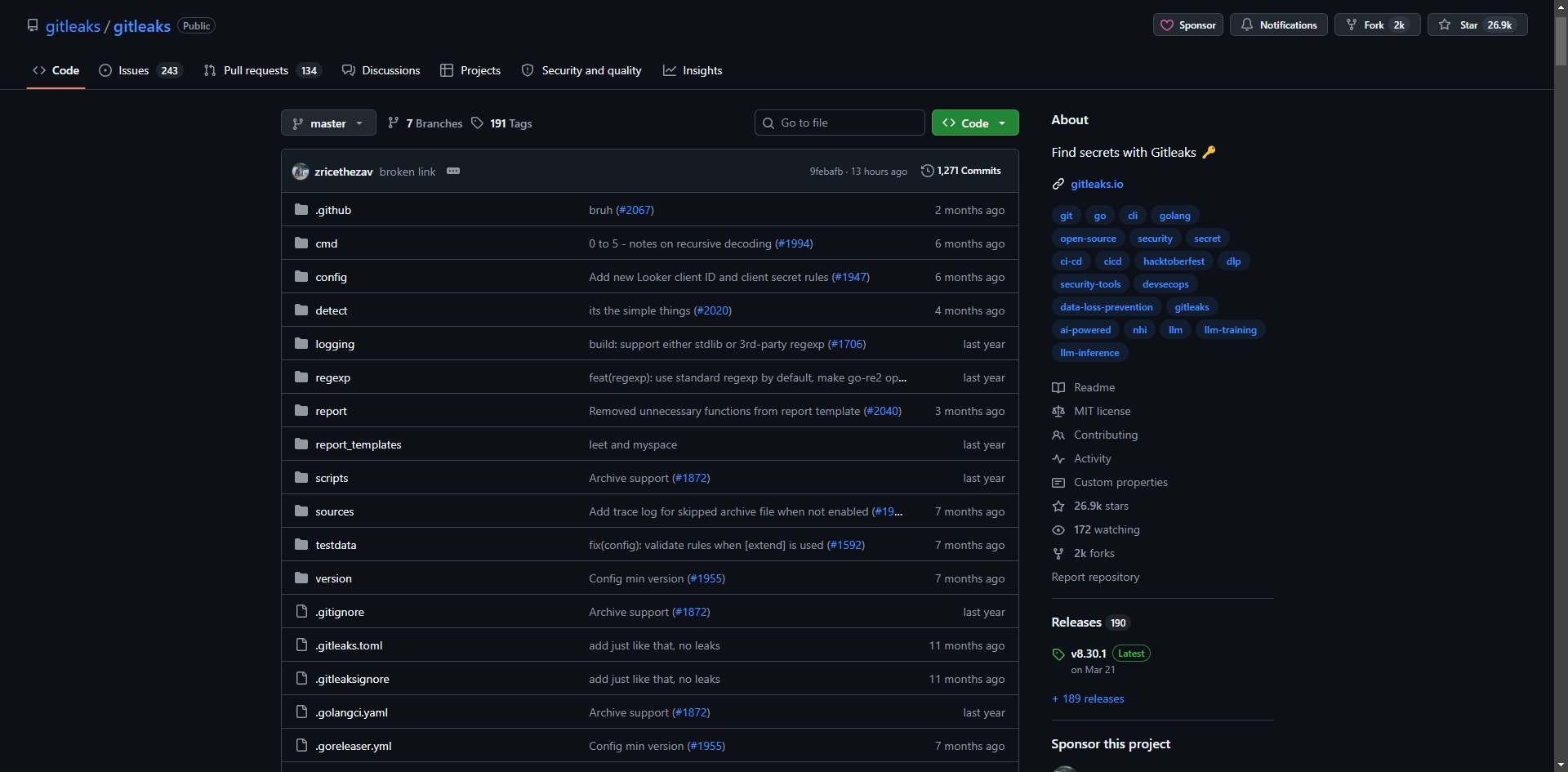The height and width of the screenshot is (772, 1568).
Task: View the Insights tab
Action: [693, 70]
